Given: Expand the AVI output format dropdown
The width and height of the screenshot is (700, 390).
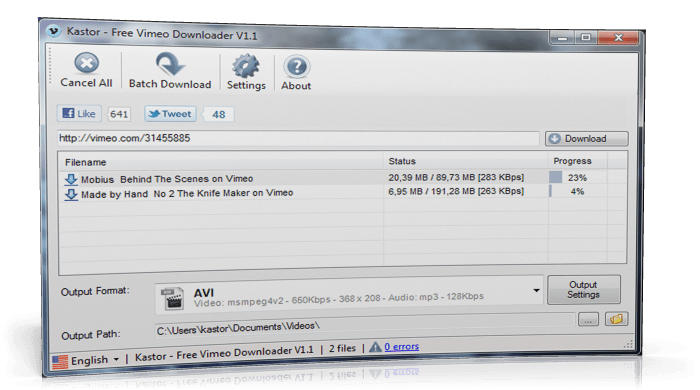Looking at the screenshot, I should [x=536, y=290].
